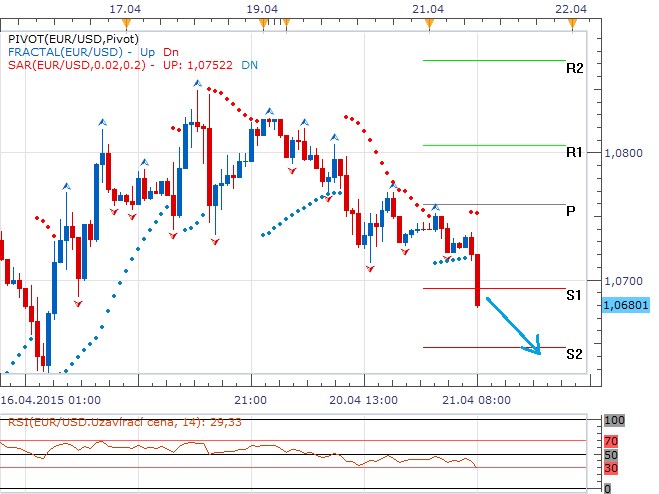Click the current price tag 1,06801
Image resolution: width=659 pixels, height=494 pixels.
point(626,305)
